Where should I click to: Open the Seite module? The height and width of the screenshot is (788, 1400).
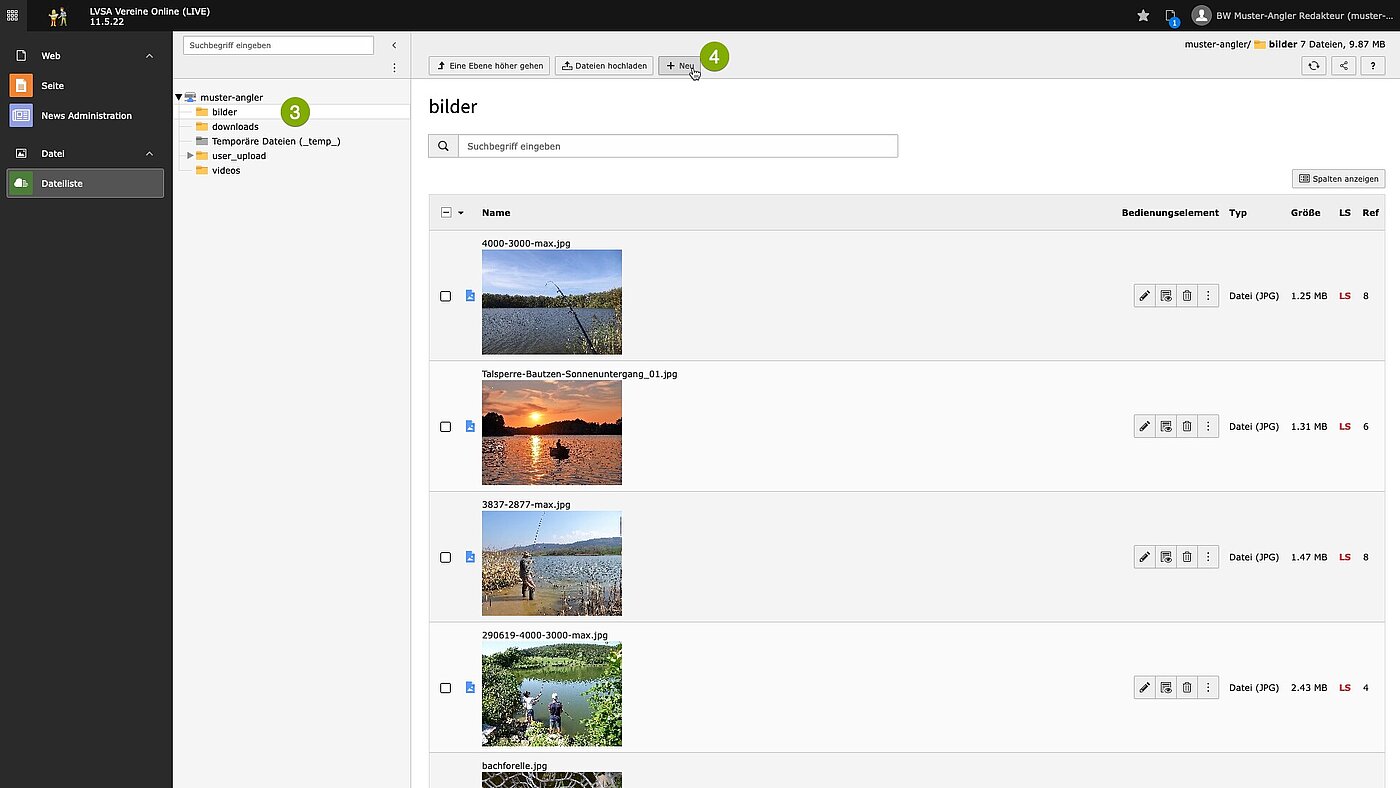pos(86,86)
